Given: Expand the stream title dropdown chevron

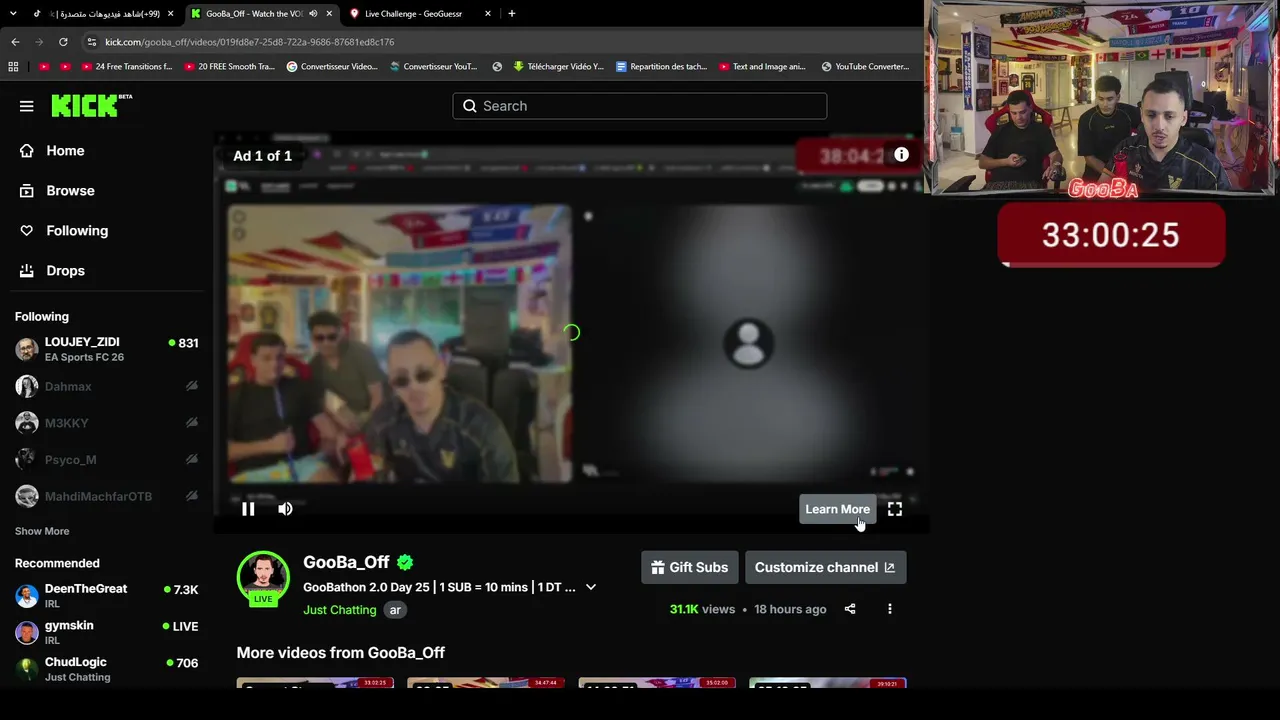Looking at the screenshot, I should tap(591, 587).
